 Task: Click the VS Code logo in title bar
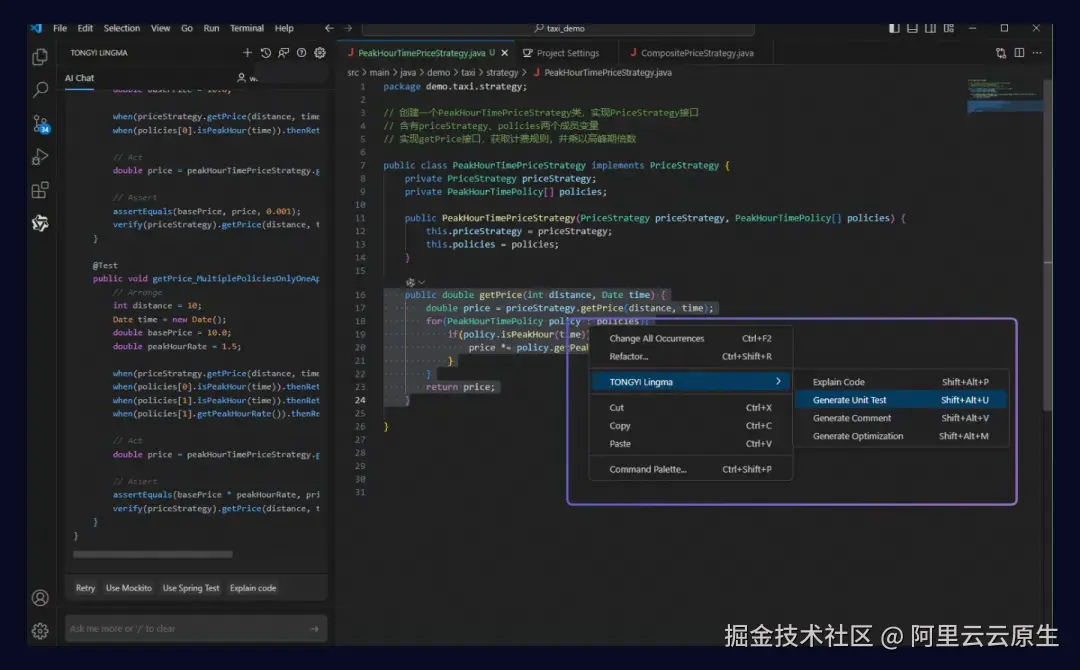click(37, 28)
